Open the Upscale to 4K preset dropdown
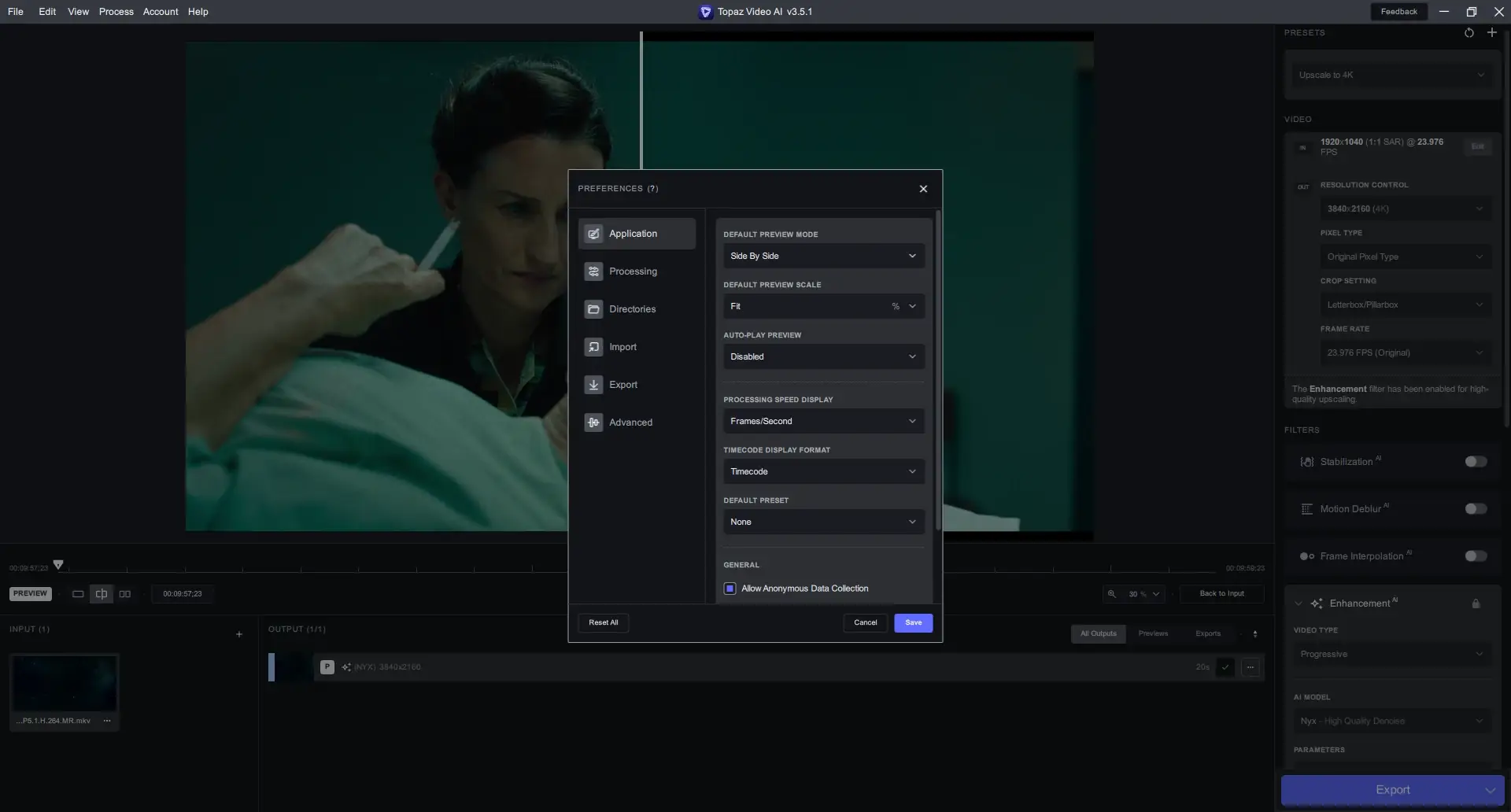Image resolution: width=1511 pixels, height=812 pixels. tap(1391, 76)
